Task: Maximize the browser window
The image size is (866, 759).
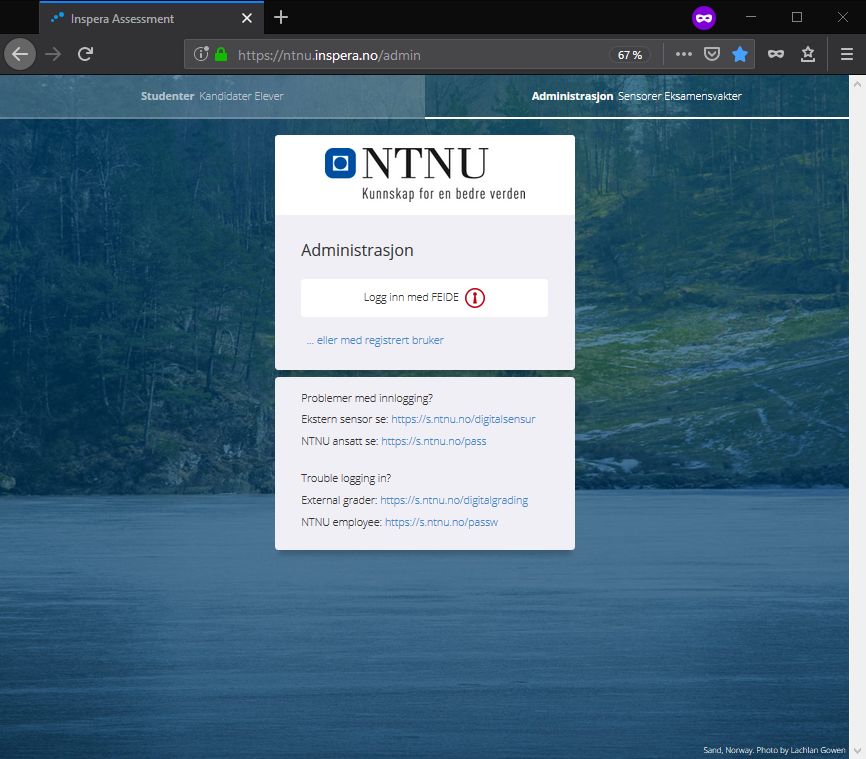Action: coord(796,17)
